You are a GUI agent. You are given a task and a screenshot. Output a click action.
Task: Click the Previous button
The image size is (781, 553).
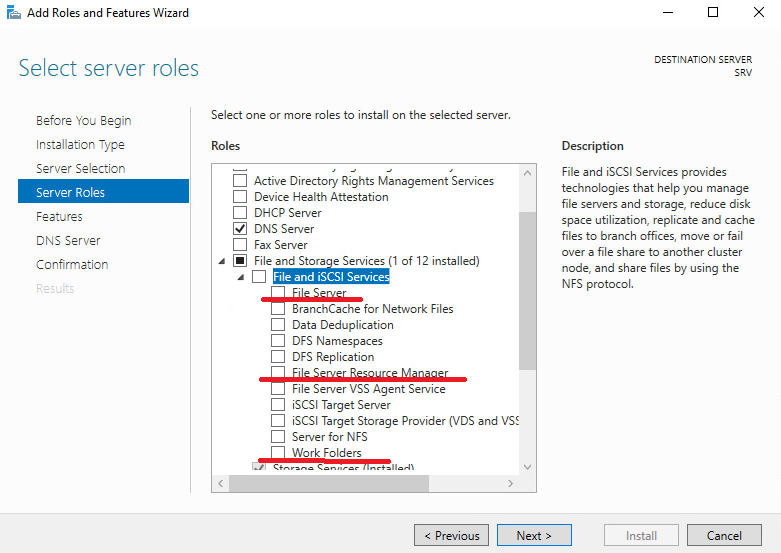tap(451, 535)
